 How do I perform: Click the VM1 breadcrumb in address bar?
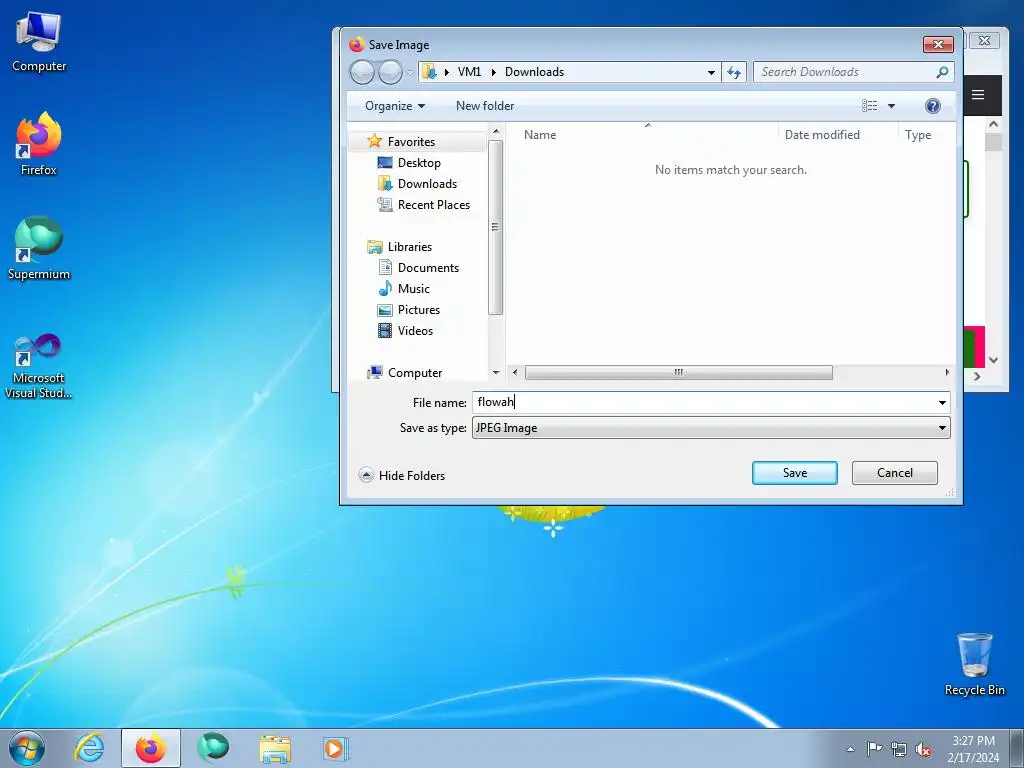(x=469, y=72)
